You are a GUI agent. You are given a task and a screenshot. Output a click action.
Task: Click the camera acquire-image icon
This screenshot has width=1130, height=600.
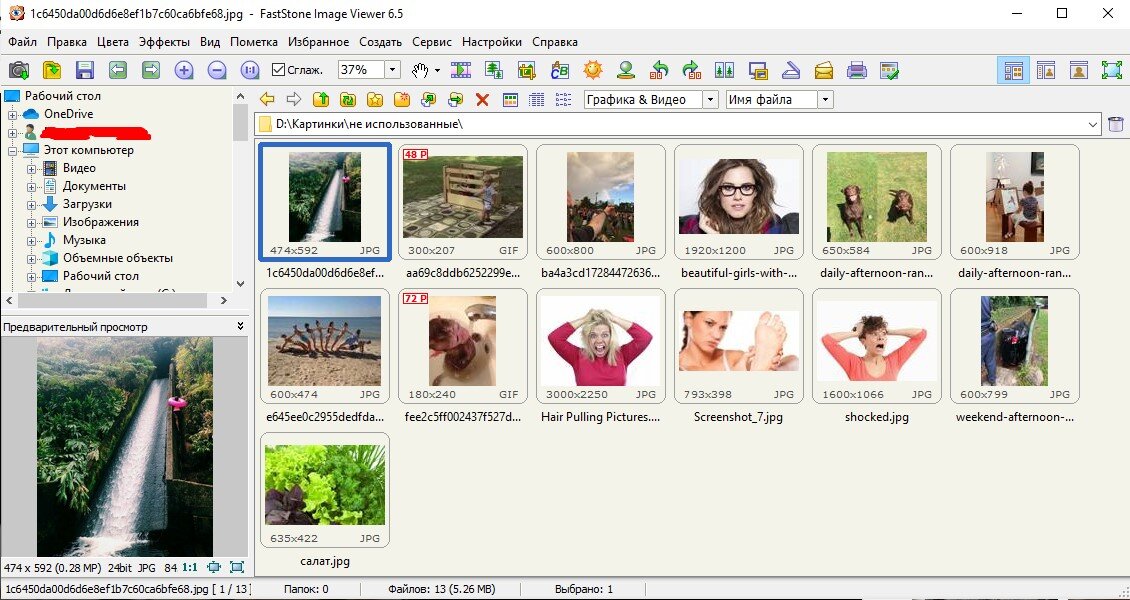coord(19,70)
